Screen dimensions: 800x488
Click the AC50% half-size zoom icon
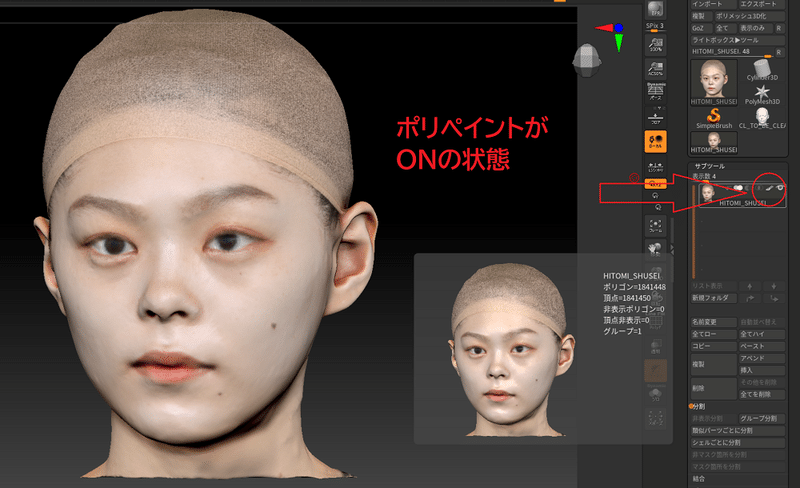pyautogui.click(x=656, y=68)
